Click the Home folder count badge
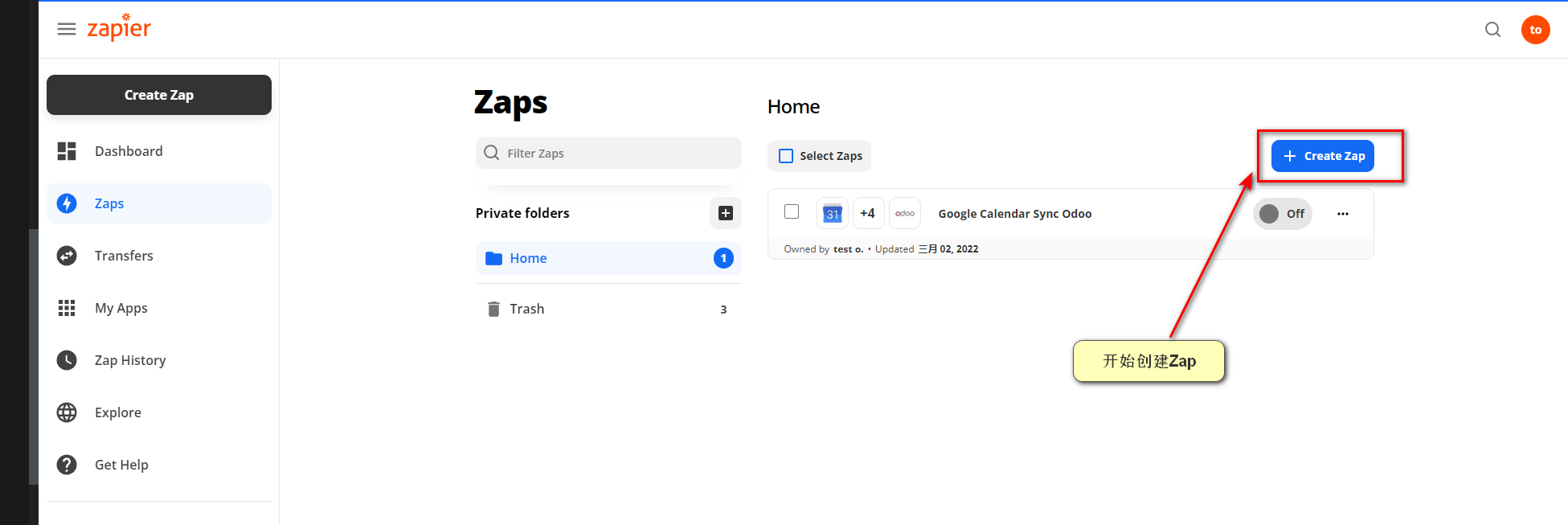Screen dimensions: 1568x525 tap(723, 258)
